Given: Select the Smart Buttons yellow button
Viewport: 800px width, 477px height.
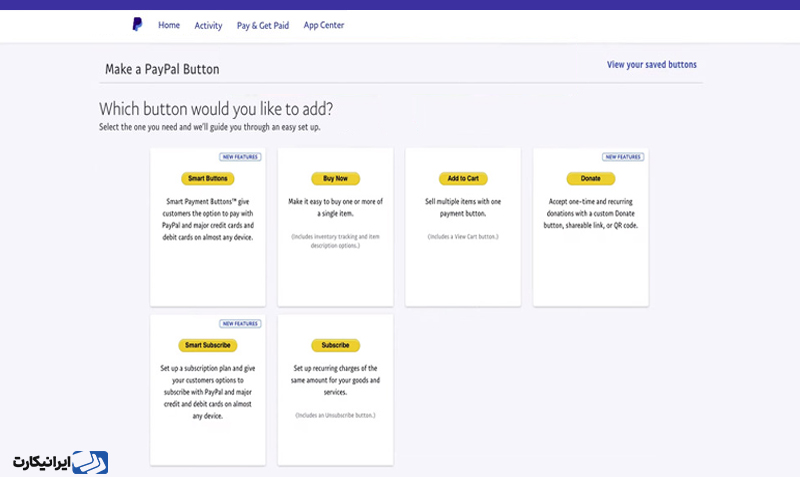Looking at the screenshot, I should pyautogui.click(x=208, y=179).
